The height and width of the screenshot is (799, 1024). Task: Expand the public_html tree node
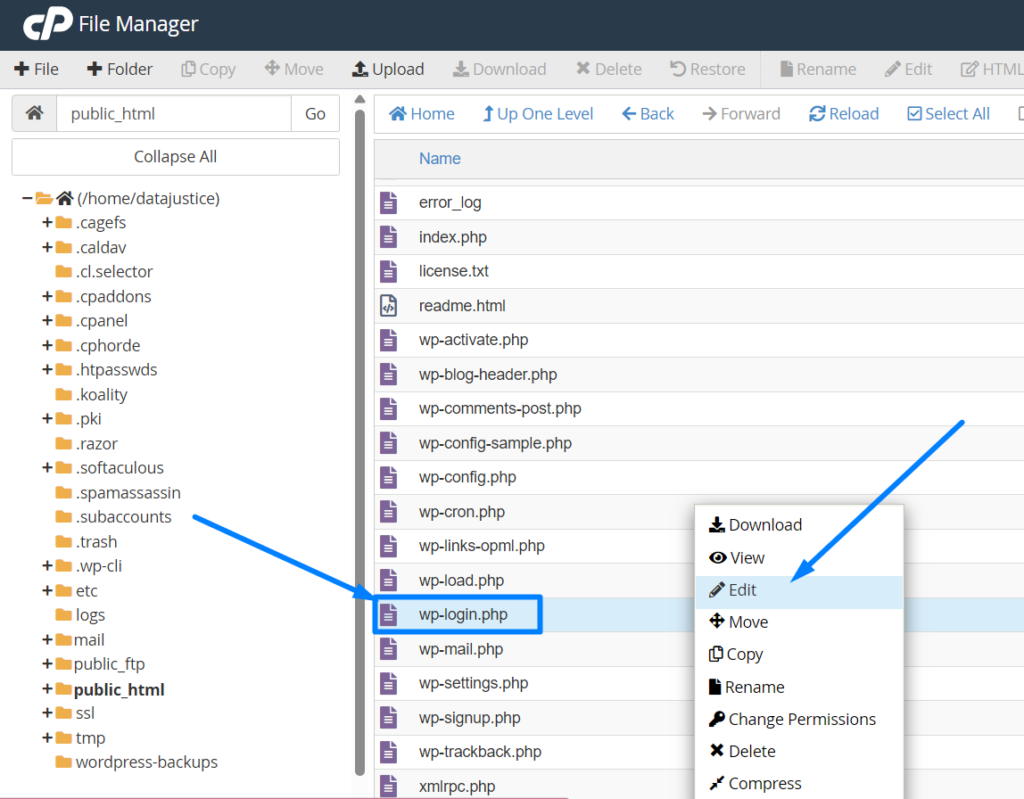tap(47, 689)
